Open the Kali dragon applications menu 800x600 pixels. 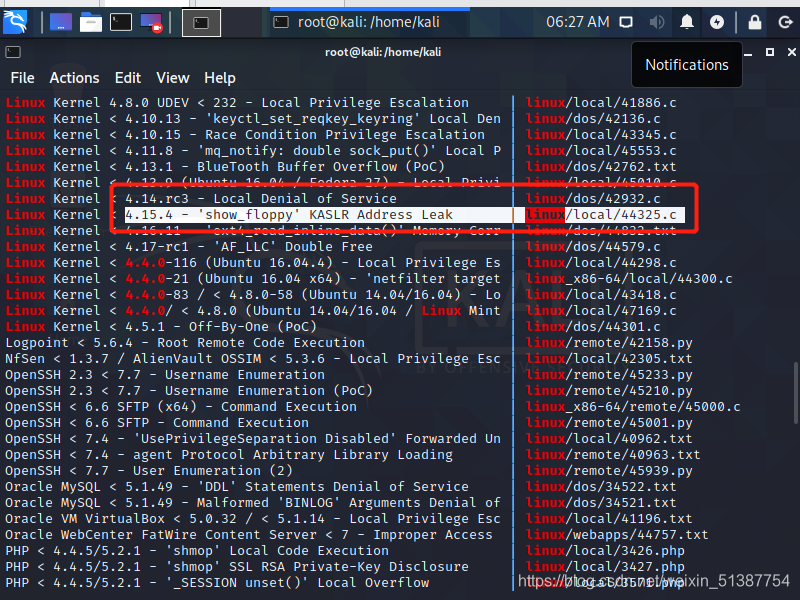coord(15,22)
